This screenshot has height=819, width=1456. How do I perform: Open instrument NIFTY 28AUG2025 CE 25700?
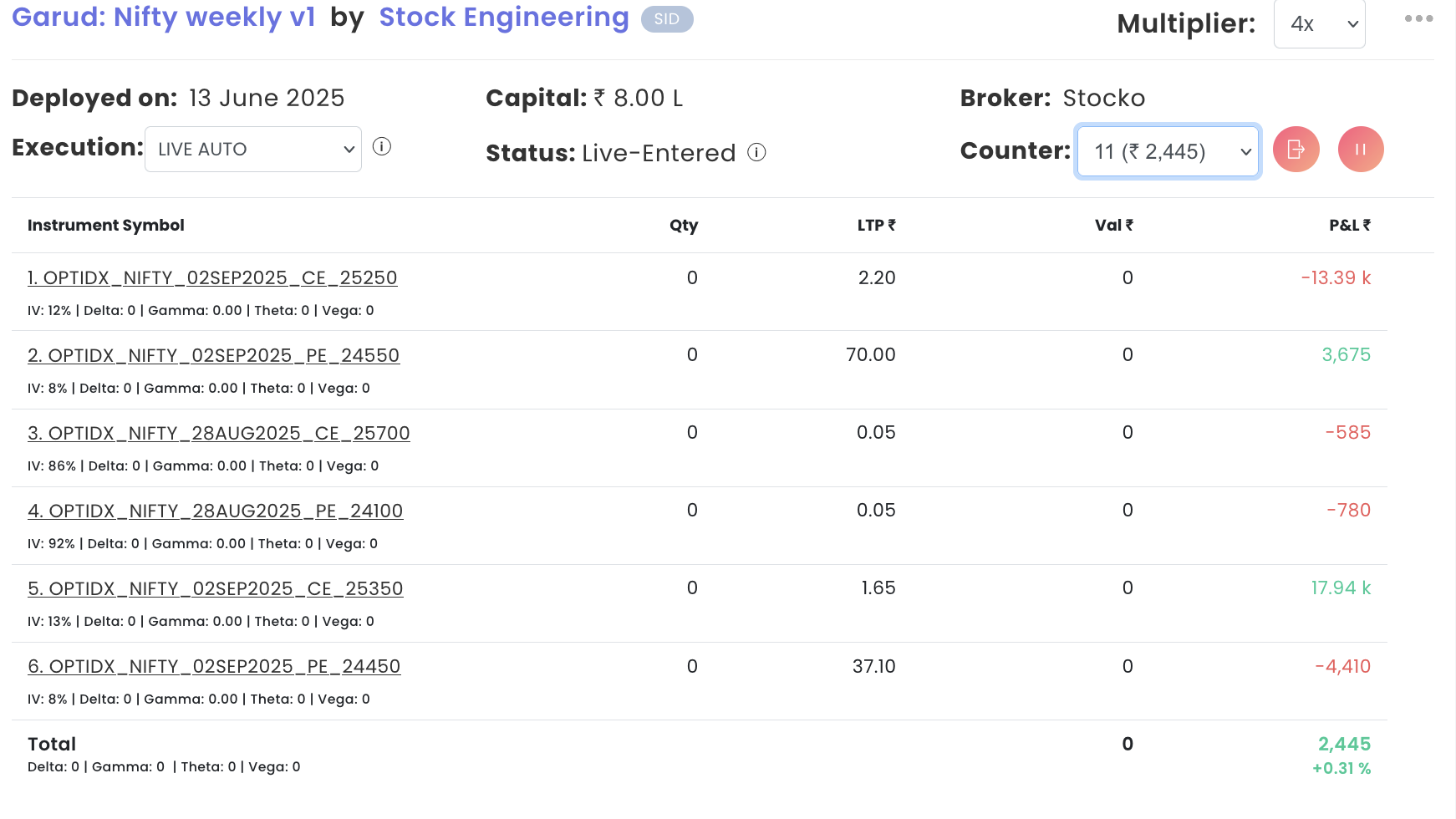click(x=219, y=433)
